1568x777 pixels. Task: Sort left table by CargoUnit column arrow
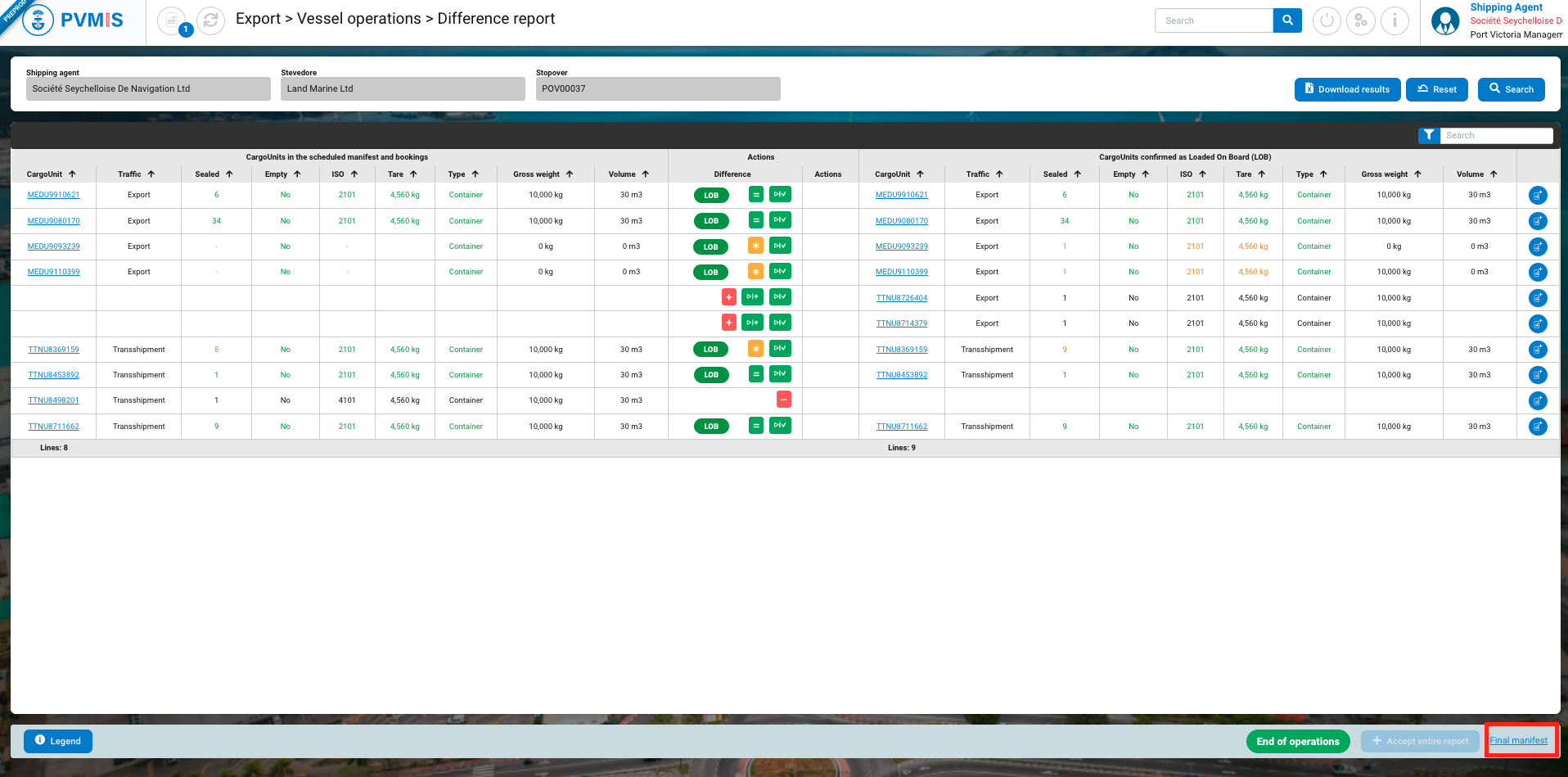click(x=72, y=174)
